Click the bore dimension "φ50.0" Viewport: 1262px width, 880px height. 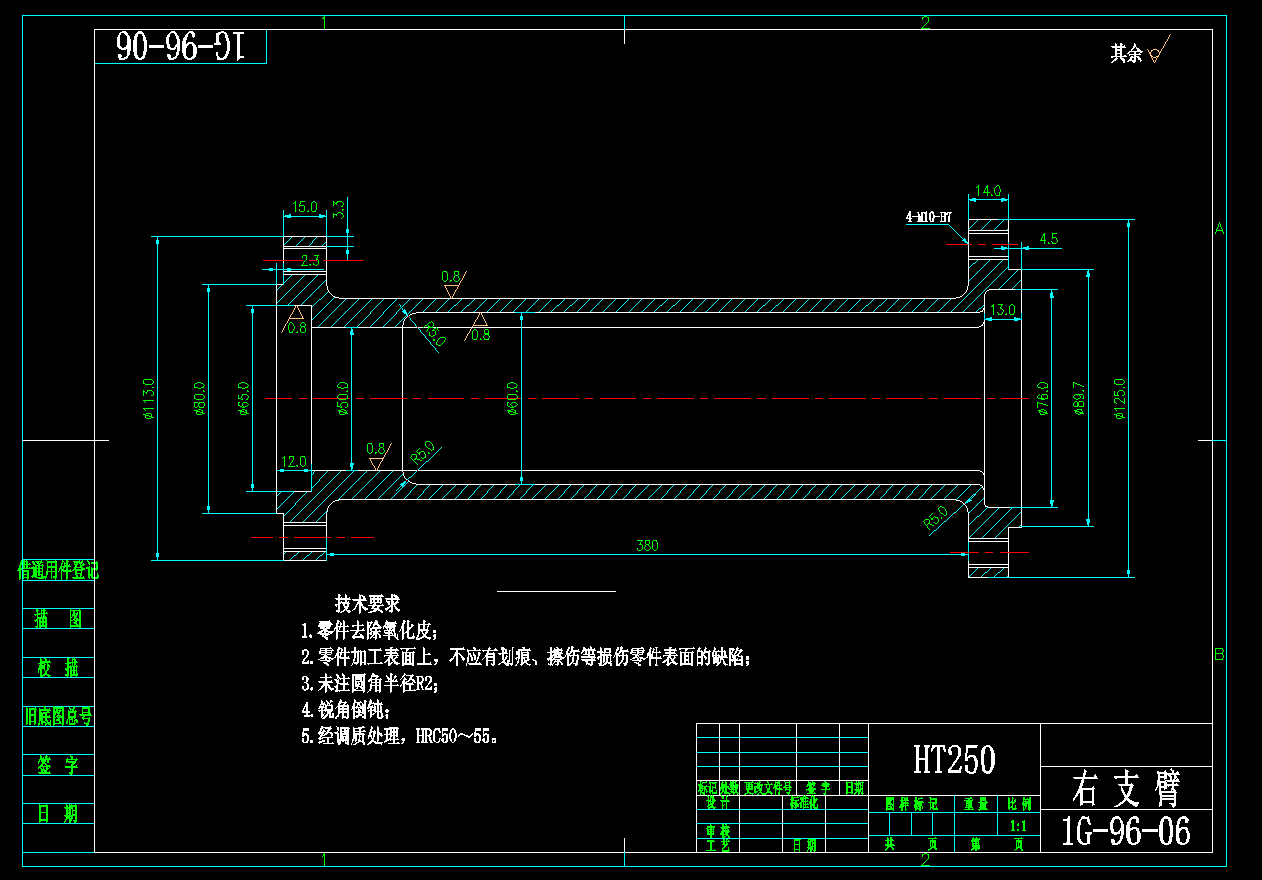[343, 399]
